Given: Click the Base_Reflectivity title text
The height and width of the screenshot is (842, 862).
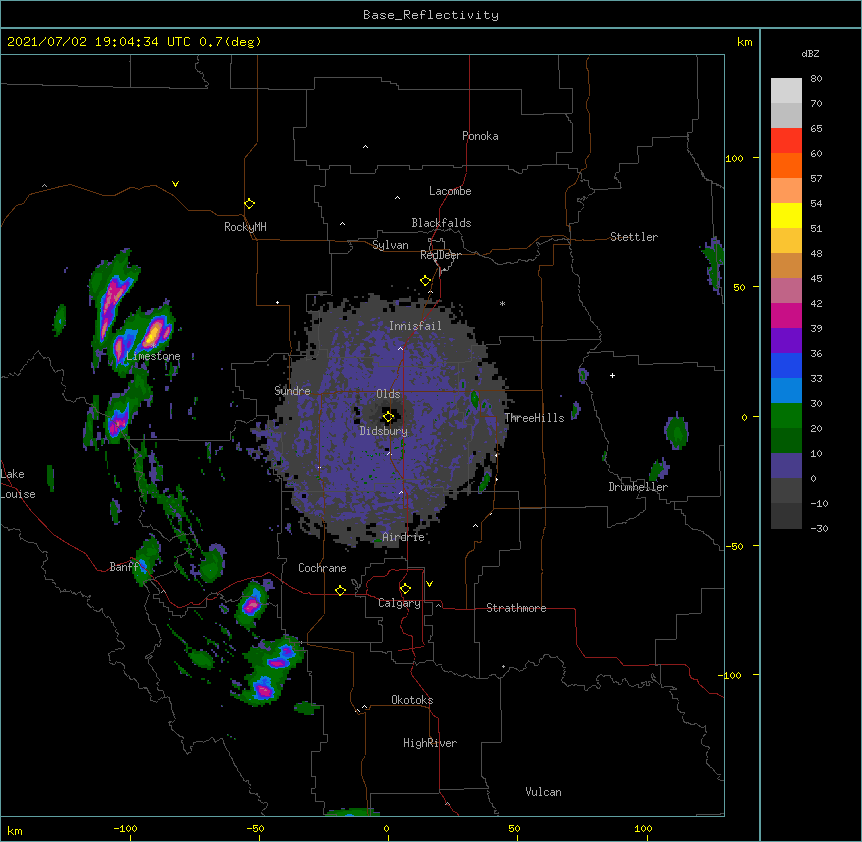Looking at the screenshot, I should (431, 15).
